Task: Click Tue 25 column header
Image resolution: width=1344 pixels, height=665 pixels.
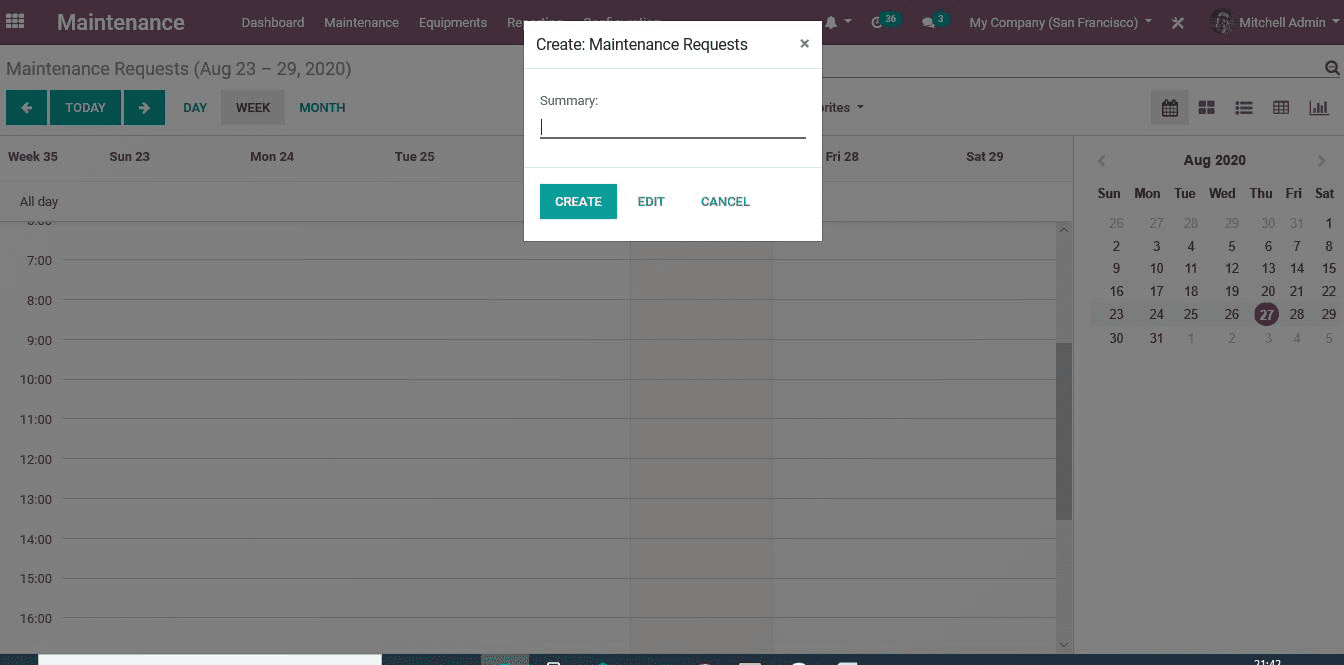Action: (x=414, y=156)
